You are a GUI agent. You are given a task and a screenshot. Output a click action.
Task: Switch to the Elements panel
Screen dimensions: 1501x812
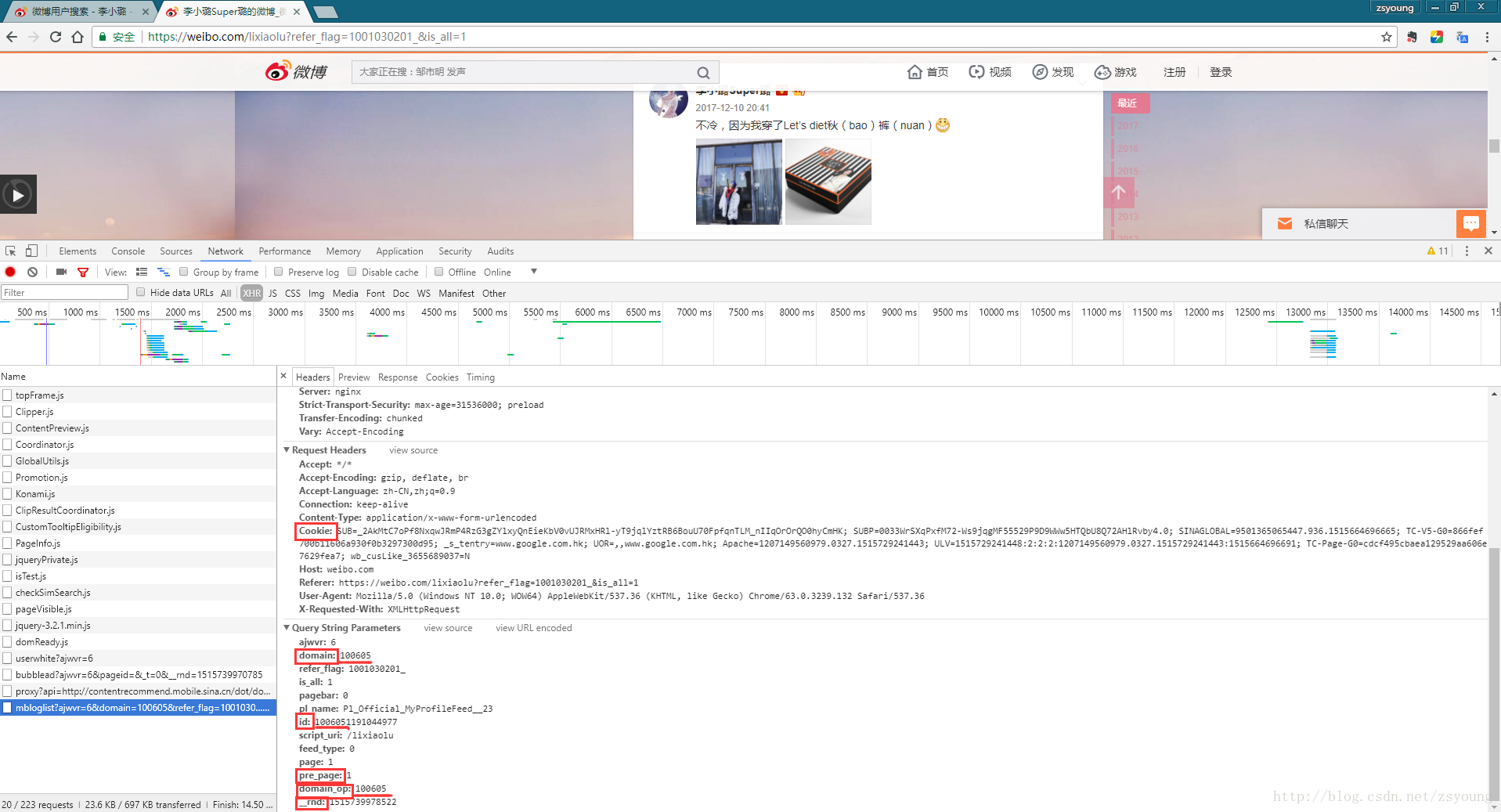(x=78, y=251)
